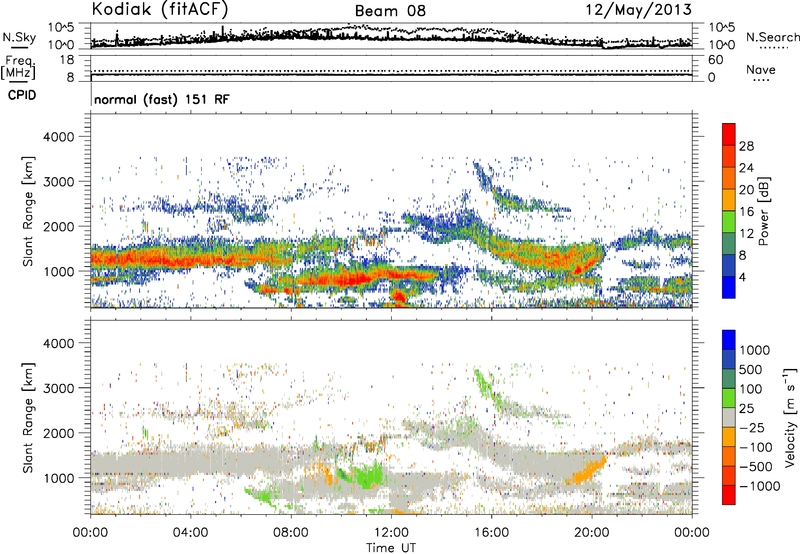800x554 pixels.
Task: Click the '500' velocity colorbar tick
Action: click(750, 370)
